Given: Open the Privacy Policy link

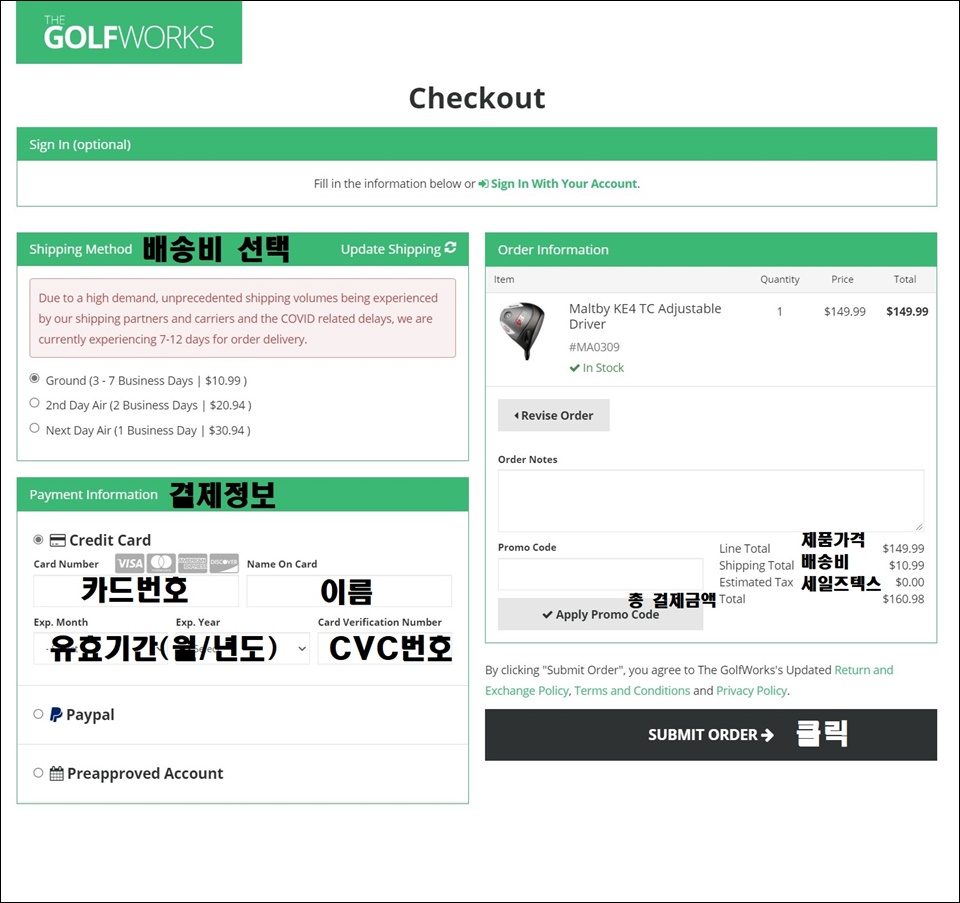Looking at the screenshot, I should click(752, 691).
